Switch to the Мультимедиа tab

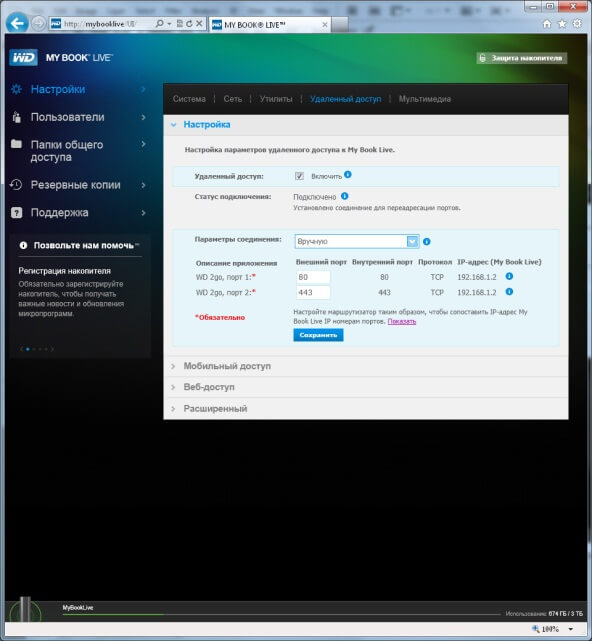425,99
